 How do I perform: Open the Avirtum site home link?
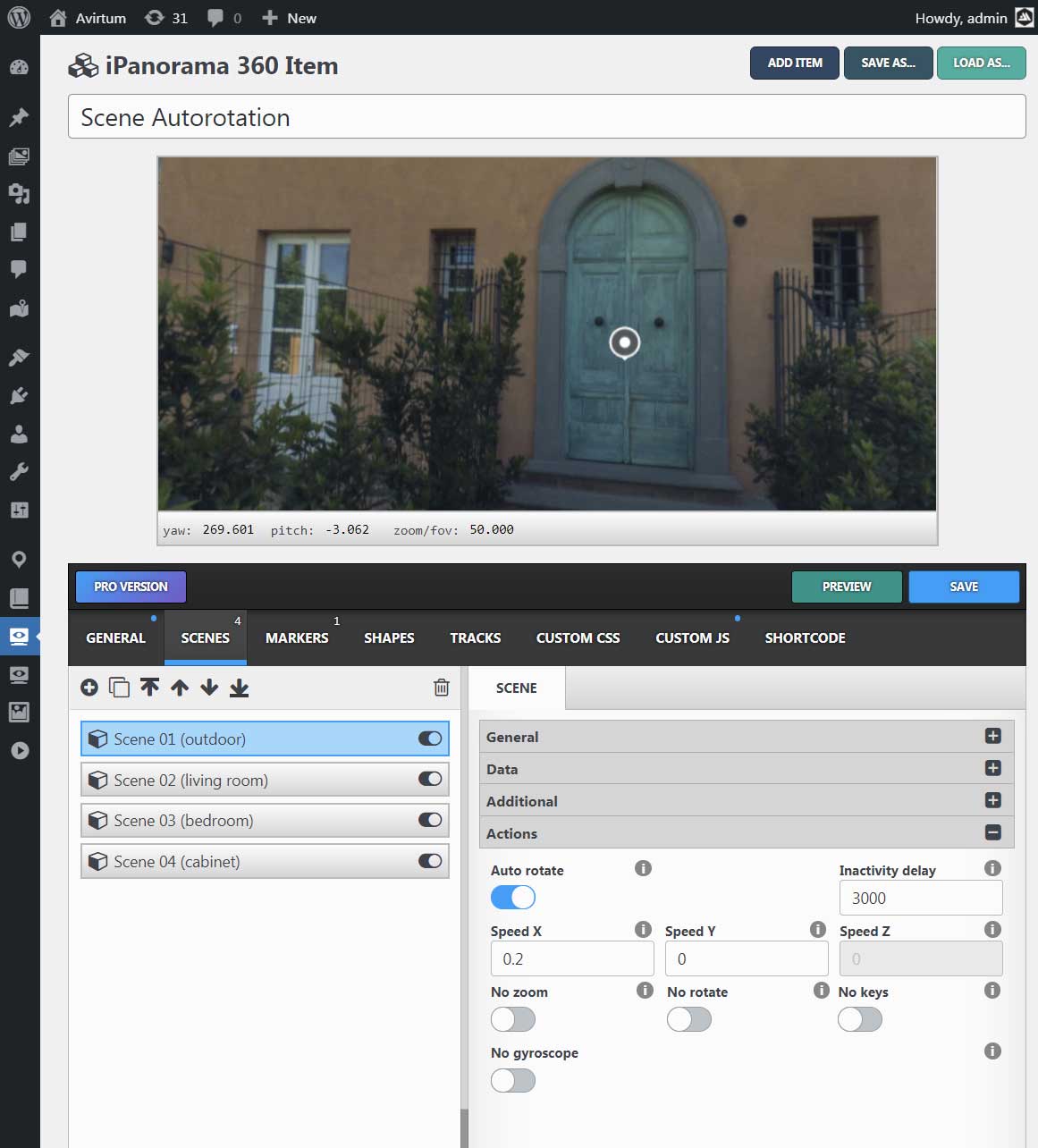[x=88, y=18]
